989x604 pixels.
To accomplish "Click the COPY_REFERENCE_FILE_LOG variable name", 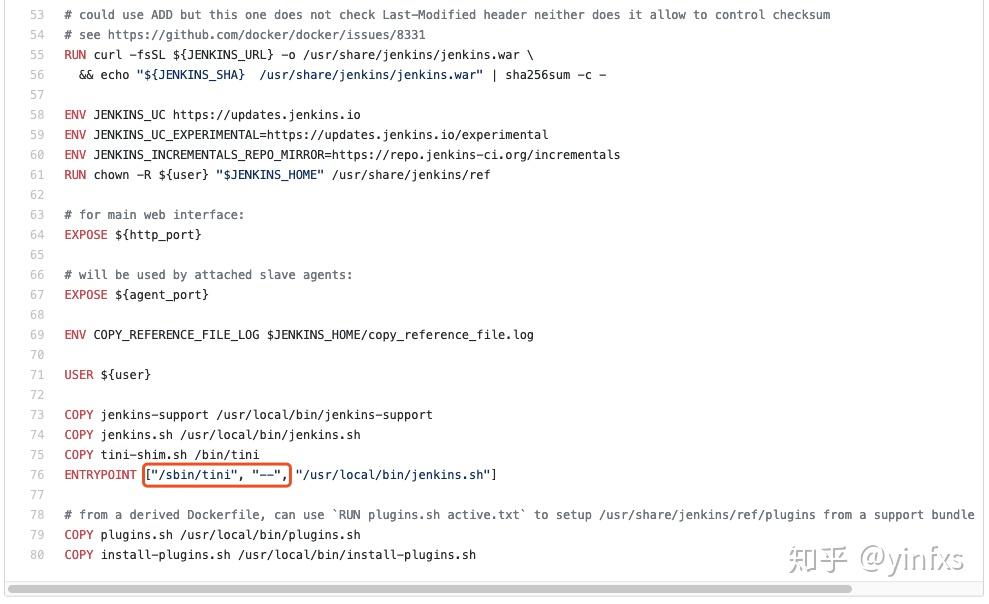I will 177,335.
